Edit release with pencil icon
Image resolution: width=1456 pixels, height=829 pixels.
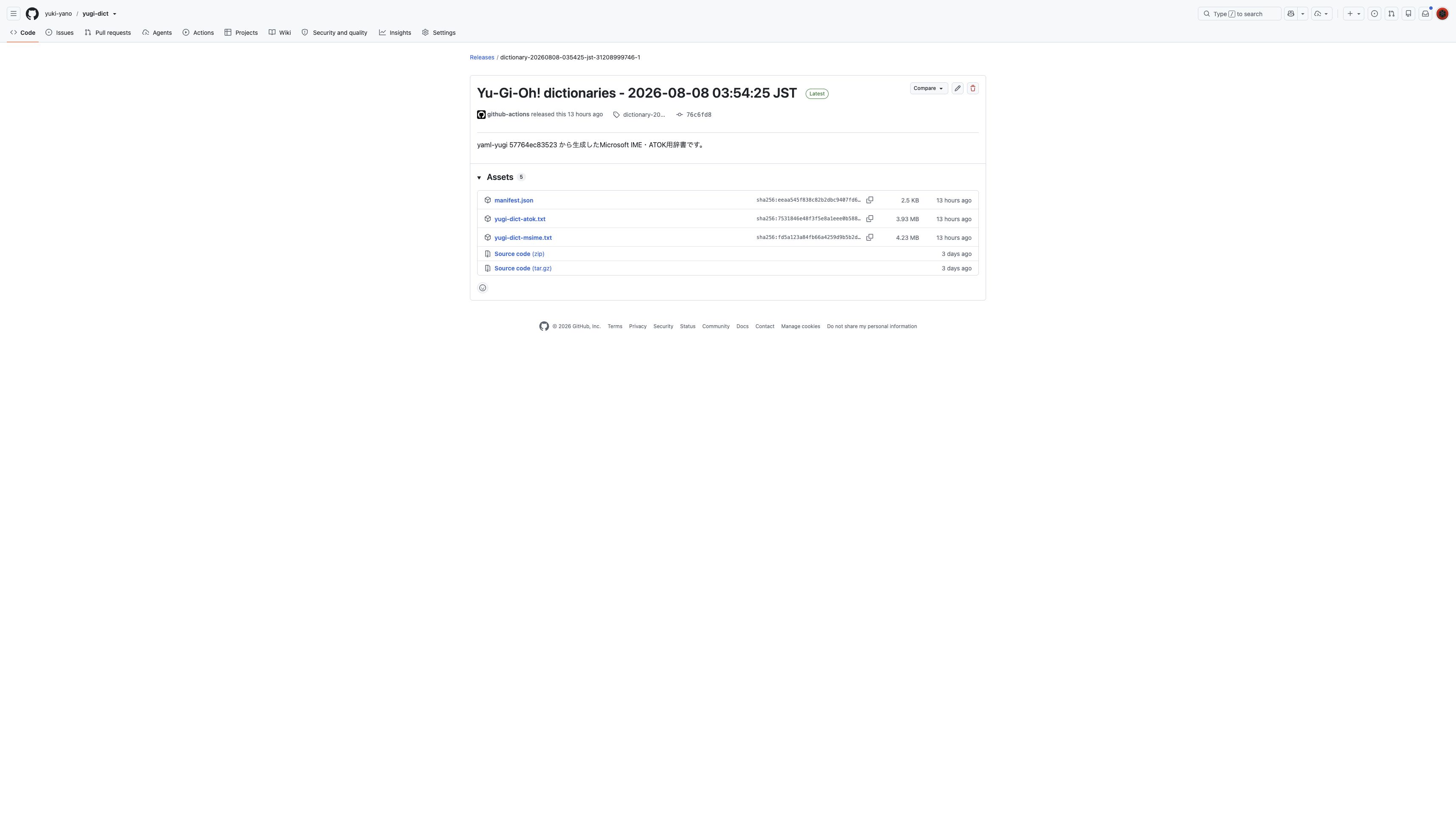[957, 88]
